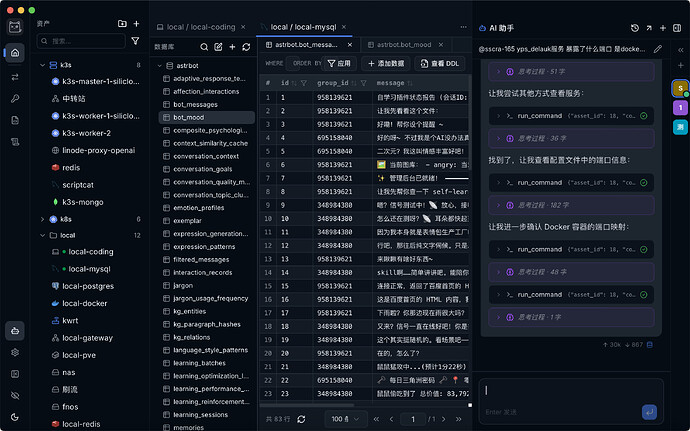The height and width of the screenshot is (431, 690).
Task: Click database search magnifier icon
Action: point(204,47)
